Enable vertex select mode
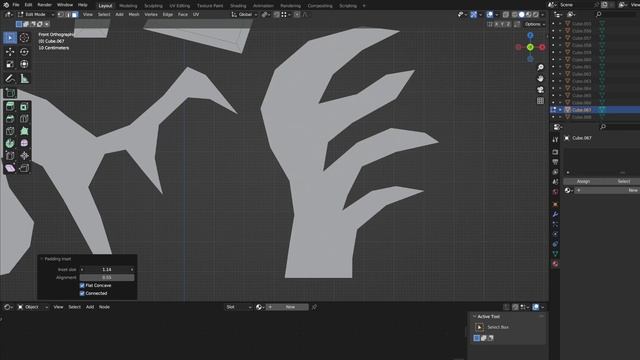 coord(60,14)
